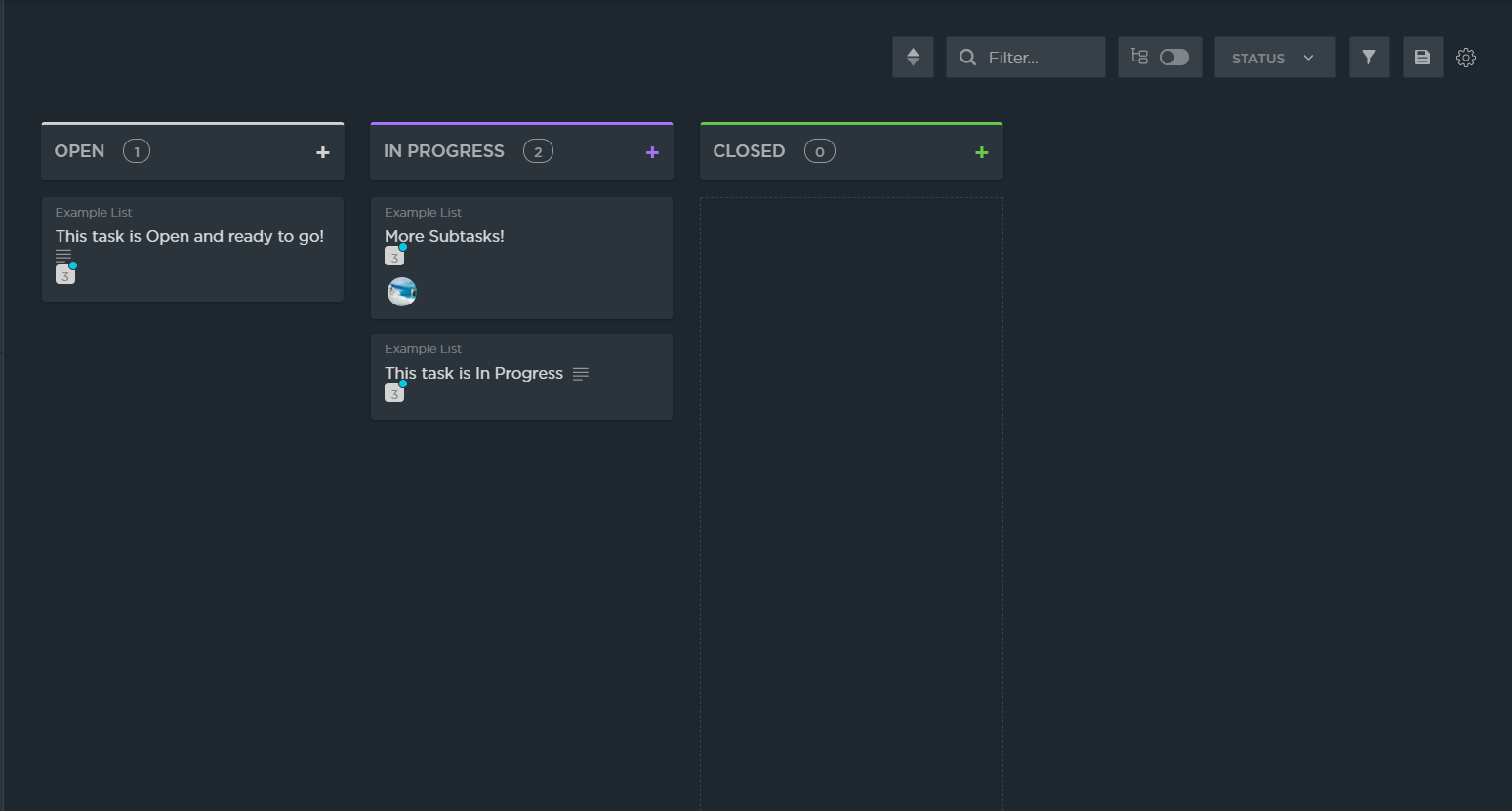This screenshot has height=811, width=1512.
Task: Click description icon on 'This task is In Progress'
Action: (x=581, y=374)
